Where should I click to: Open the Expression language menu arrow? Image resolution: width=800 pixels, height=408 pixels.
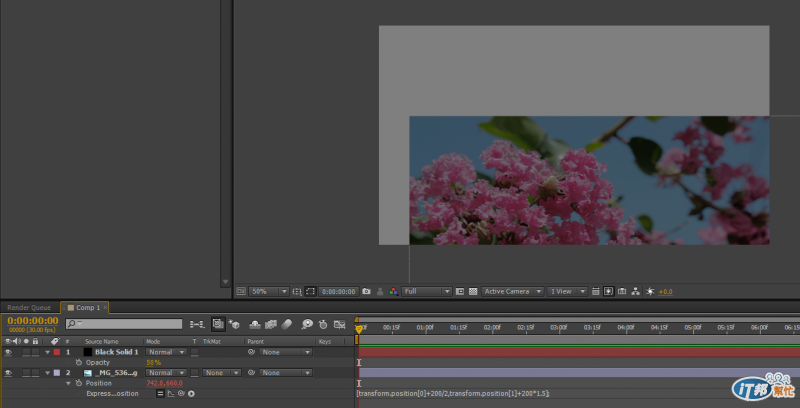pyautogui.click(x=191, y=393)
